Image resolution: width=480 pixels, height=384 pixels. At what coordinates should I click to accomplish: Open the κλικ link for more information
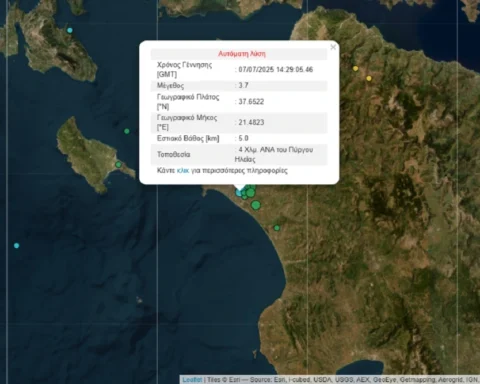183,171
